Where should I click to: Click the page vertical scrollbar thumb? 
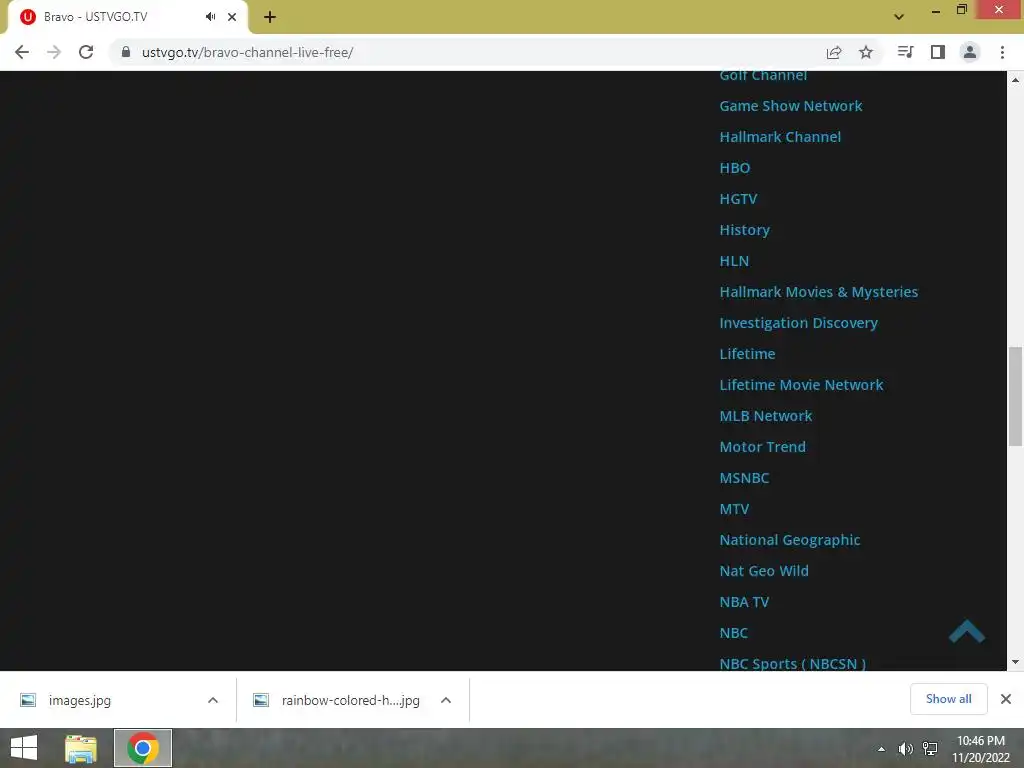click(1015, 396)
